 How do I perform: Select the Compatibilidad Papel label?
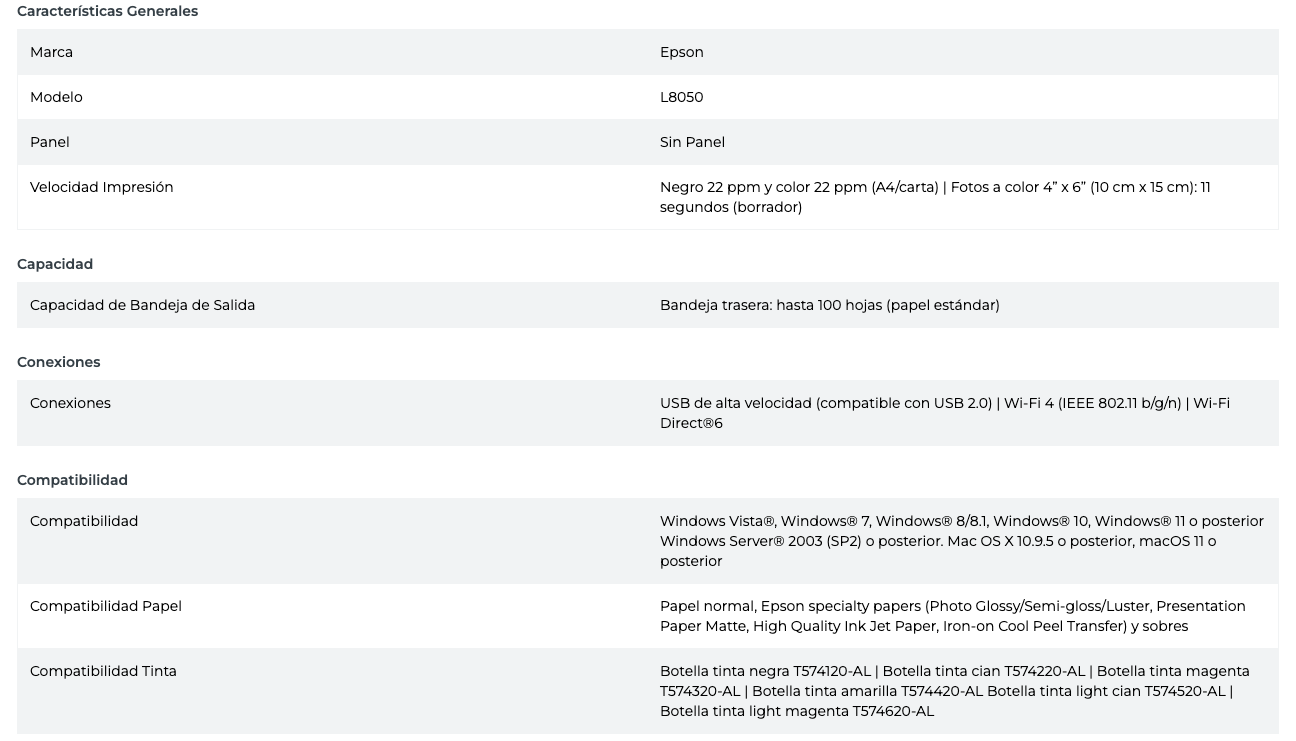[106, 606]
